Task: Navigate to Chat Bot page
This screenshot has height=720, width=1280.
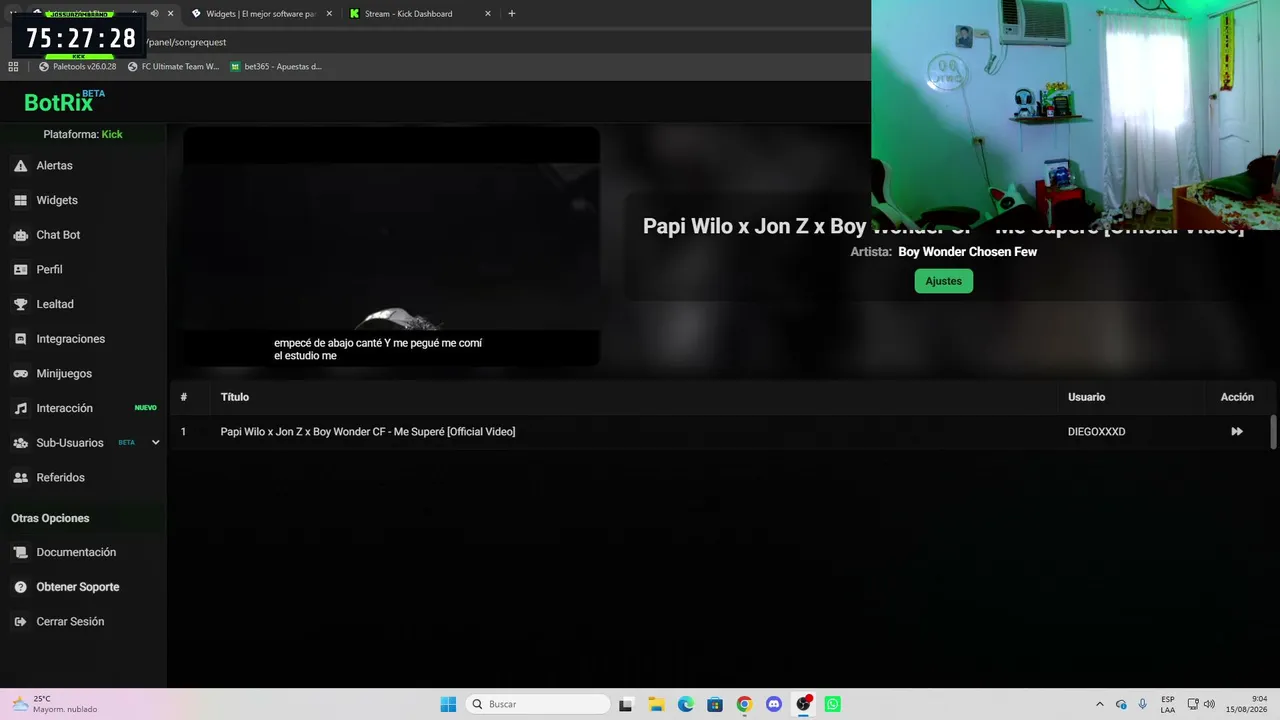Action: point(58,235)
